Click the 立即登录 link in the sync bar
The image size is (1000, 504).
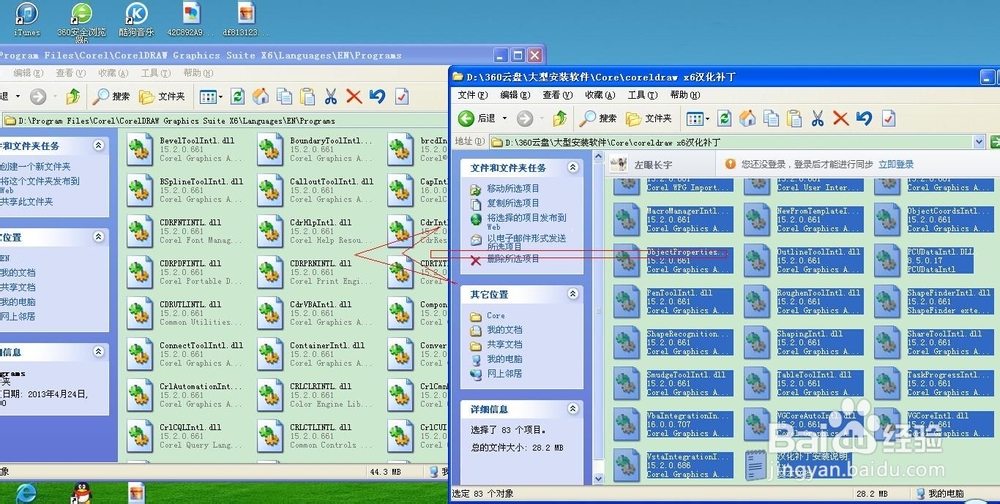pyautogui.click(x=896, y=164)
